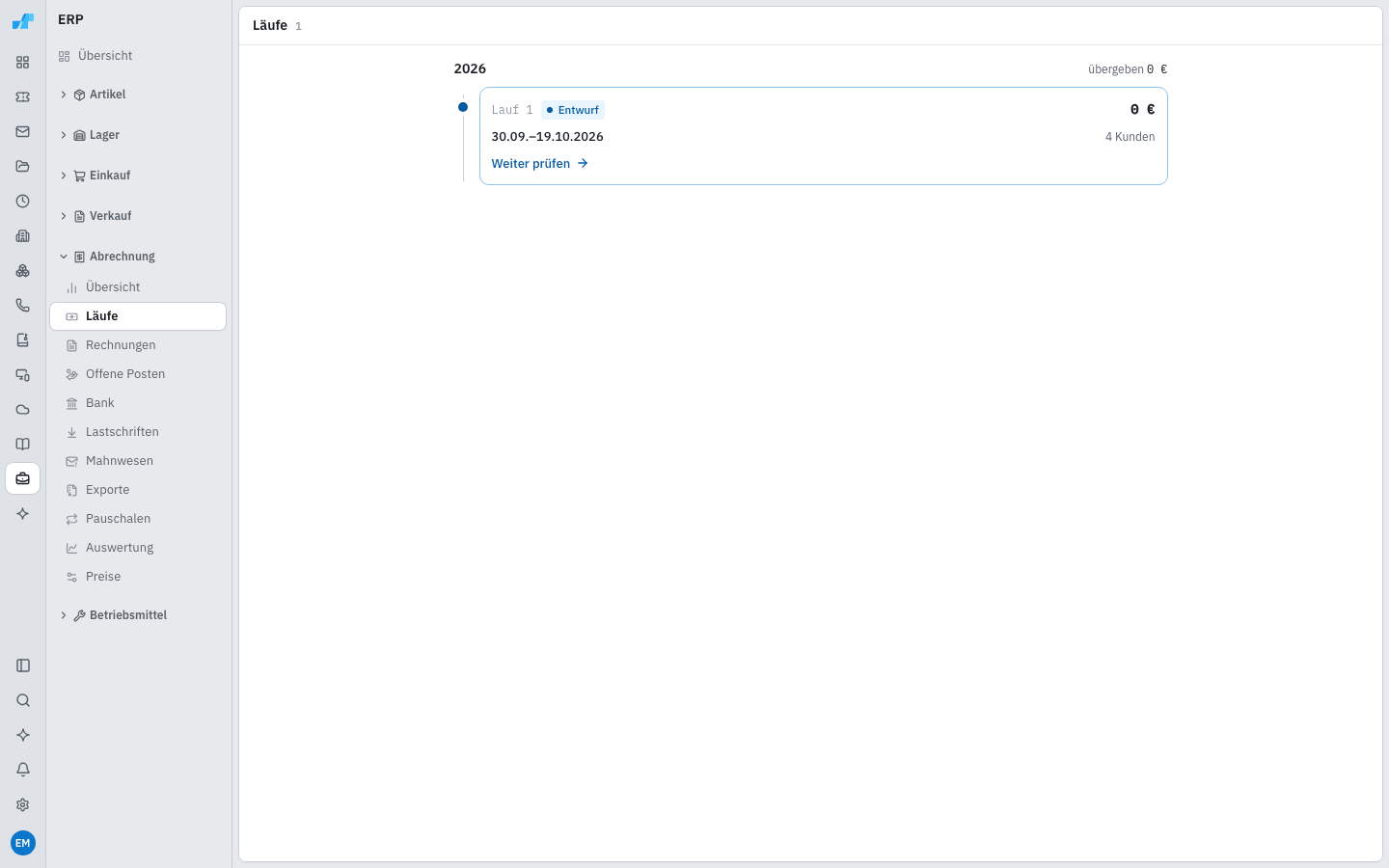Open settings gear icon in the rail
Image resolution: width=1389 pixels, height=868 pixels.
click(x=23, y=804)
